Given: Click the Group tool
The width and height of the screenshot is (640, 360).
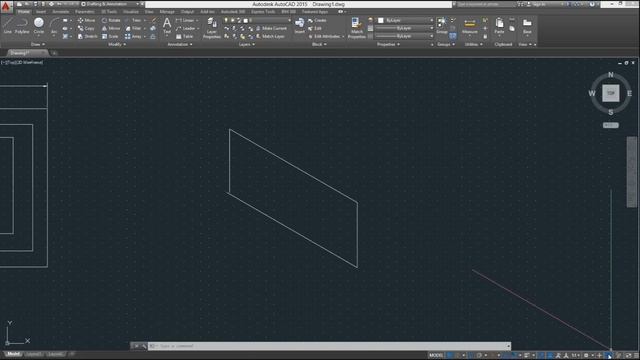Looking at the screenshot, I should (442, 25).
